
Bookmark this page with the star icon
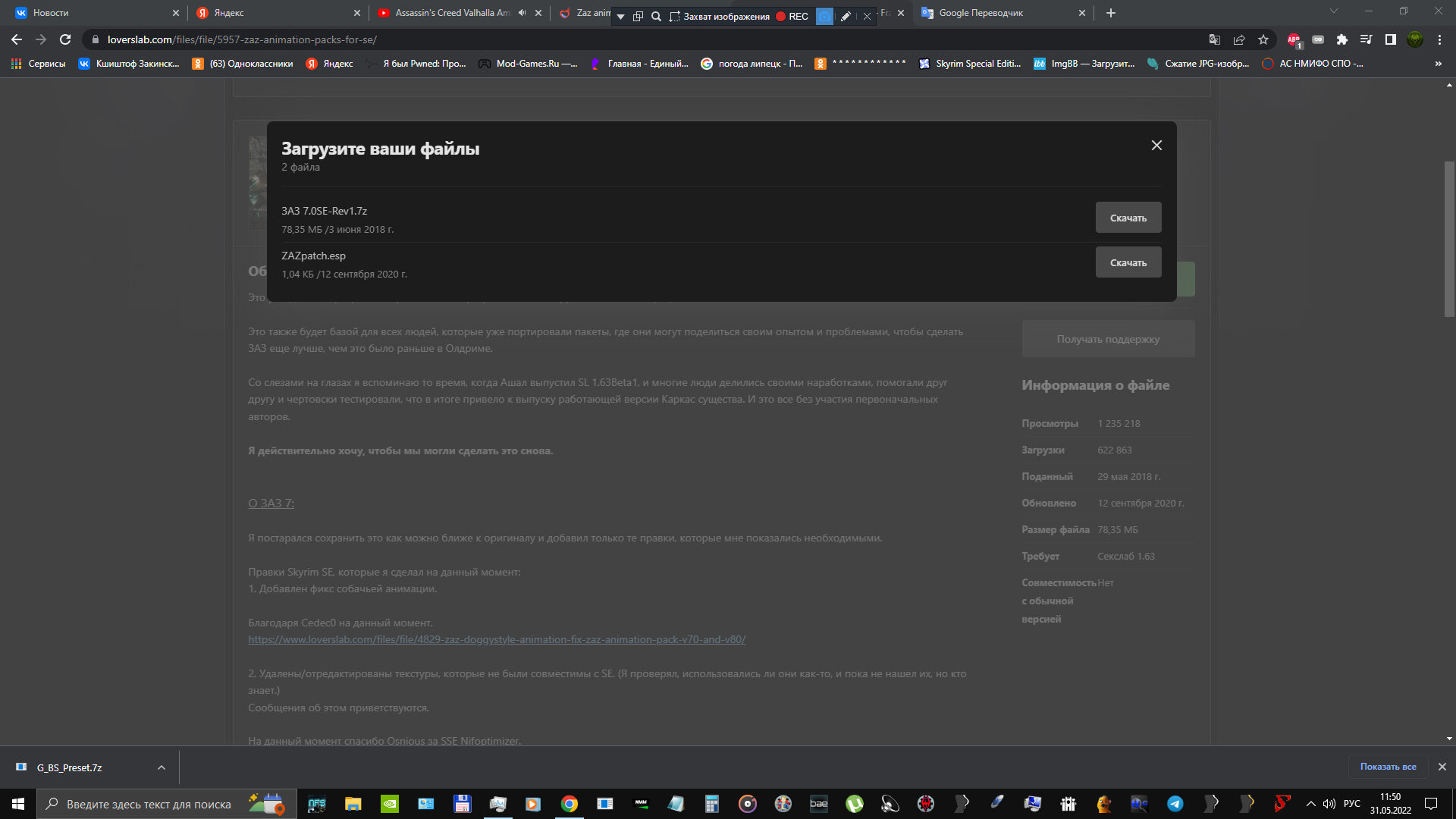click(x=1263, y=39)
